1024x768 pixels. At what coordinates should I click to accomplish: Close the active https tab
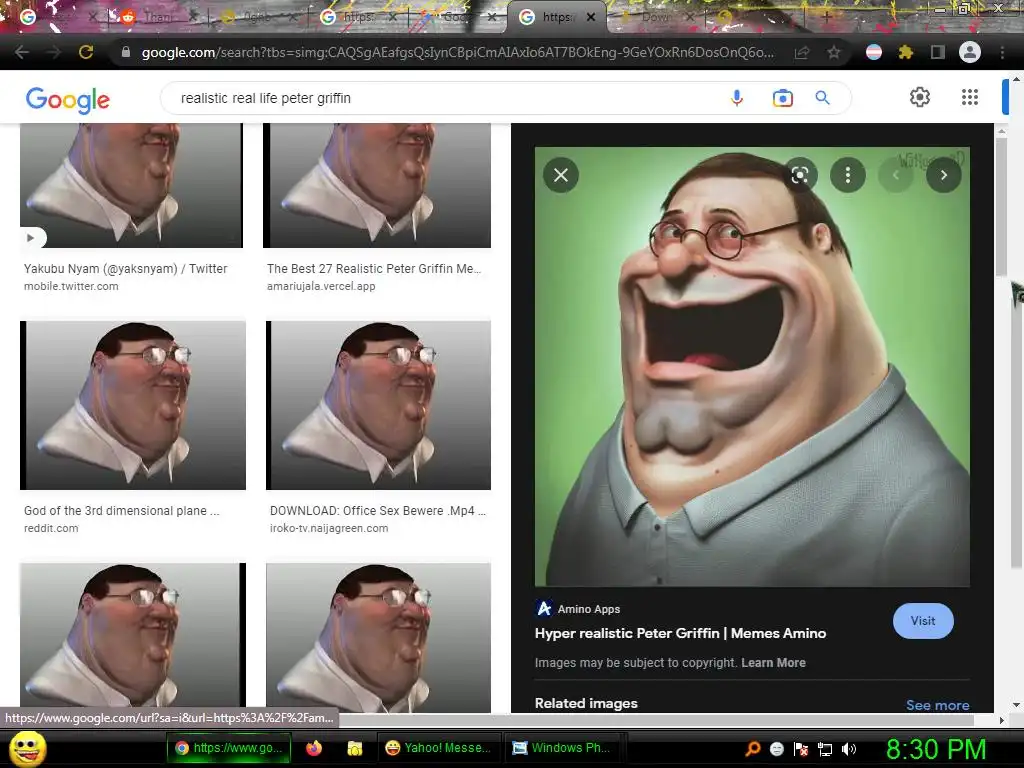(x=591, y=18)
